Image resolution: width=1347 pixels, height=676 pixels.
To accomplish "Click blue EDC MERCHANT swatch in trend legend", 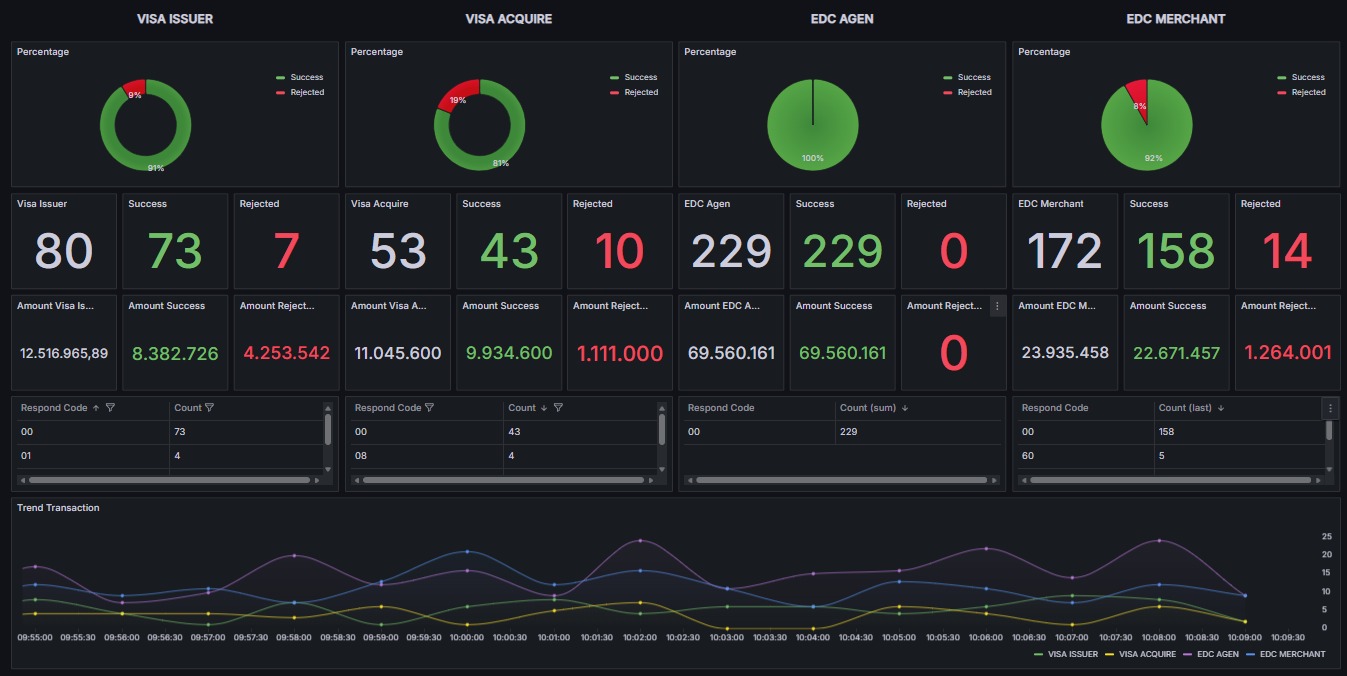I will [1252, 654].
